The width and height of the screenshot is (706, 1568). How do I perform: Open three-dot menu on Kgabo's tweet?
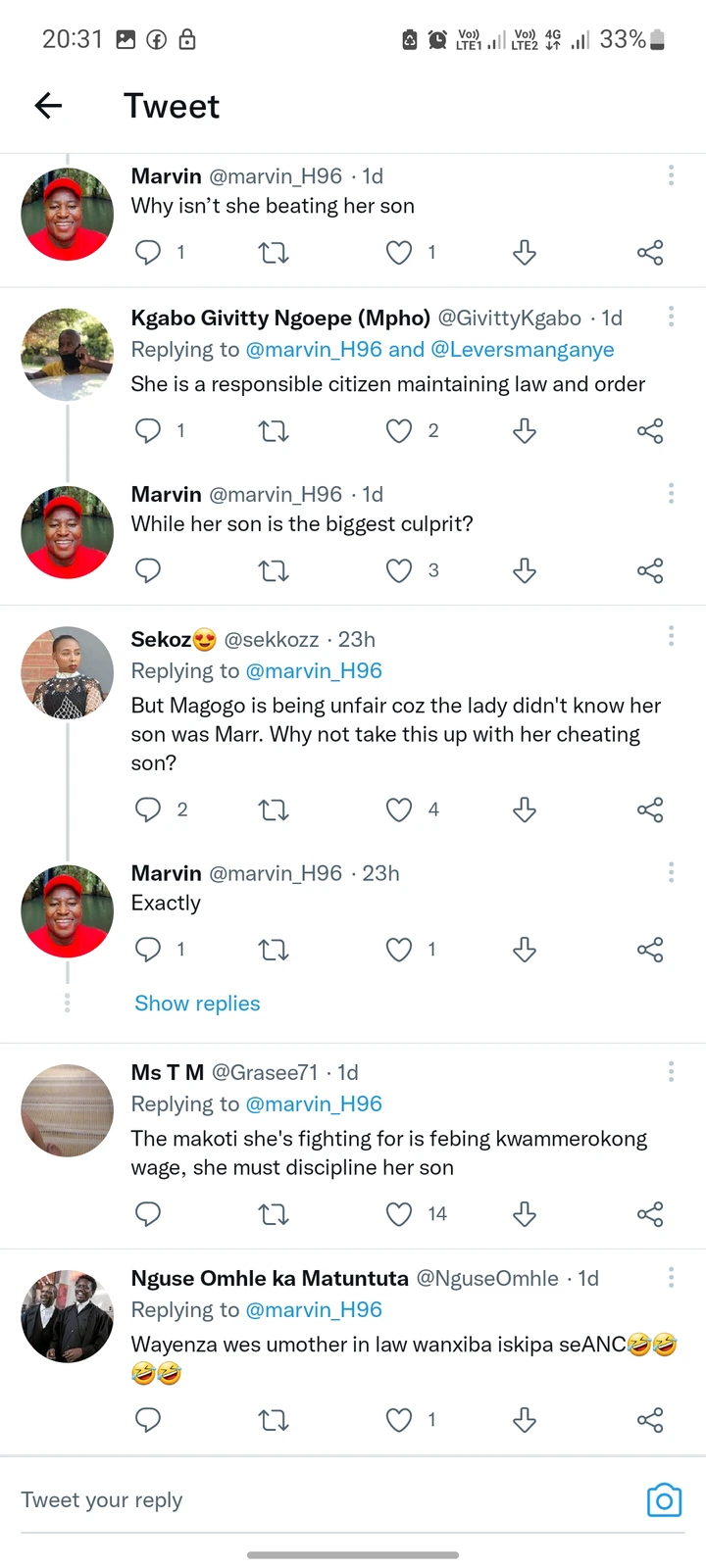pos(671,317)
